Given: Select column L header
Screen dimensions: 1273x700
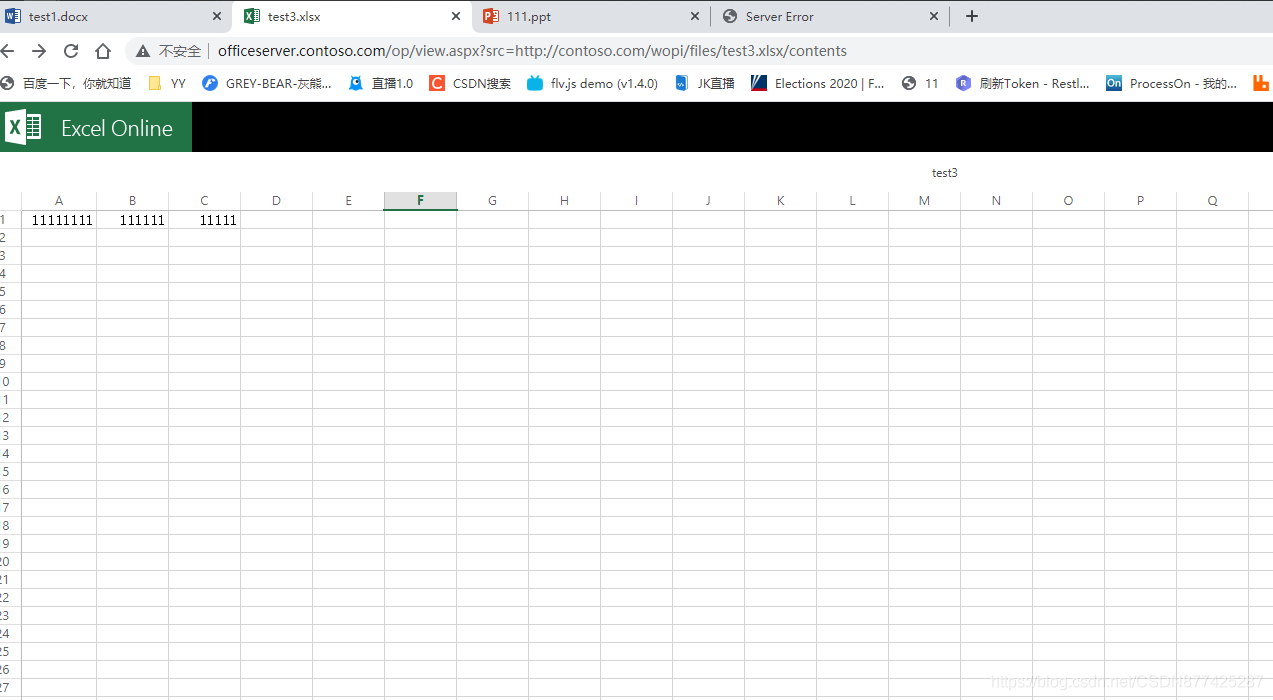Looking at the screenshot, I should click(852, 201).
